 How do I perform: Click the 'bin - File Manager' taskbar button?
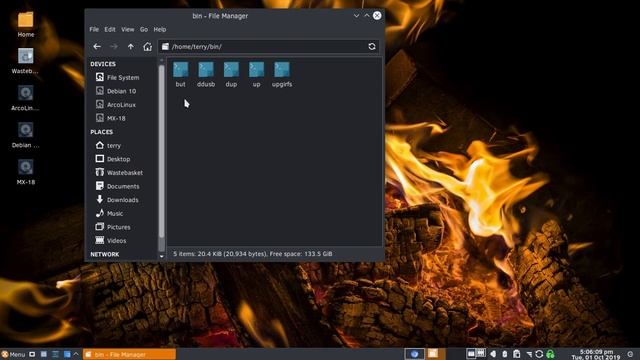point(130,354)
